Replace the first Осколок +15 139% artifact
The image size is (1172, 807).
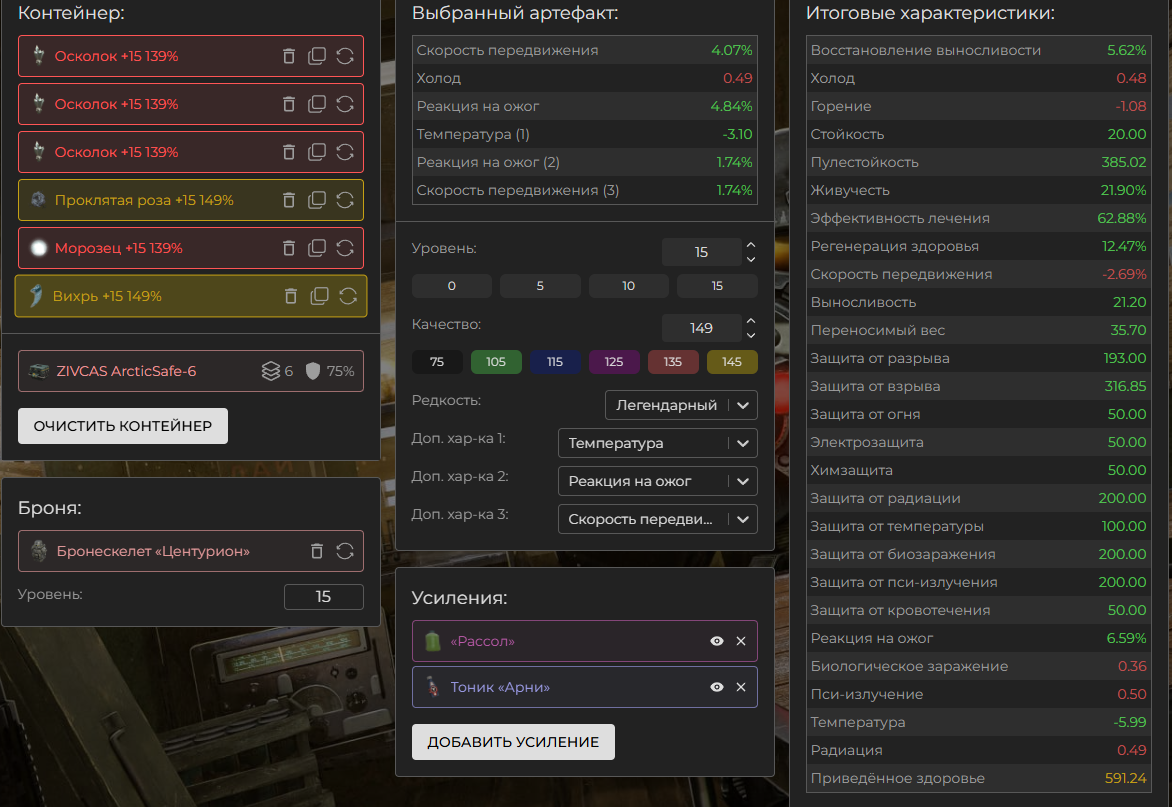[x=345, y=56]
